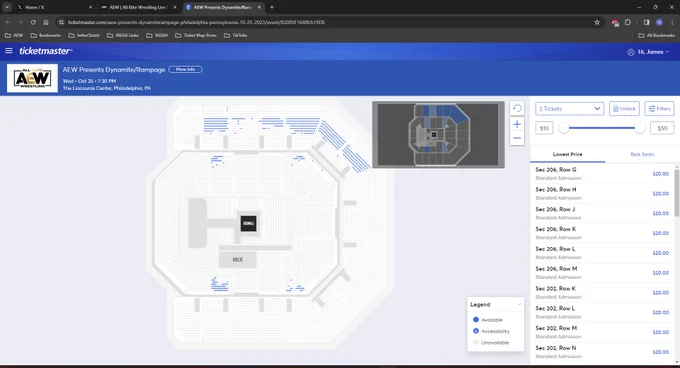Zoom in on the seat map
Viewport: 680px width, 368px height.
[x=517, y=124]
